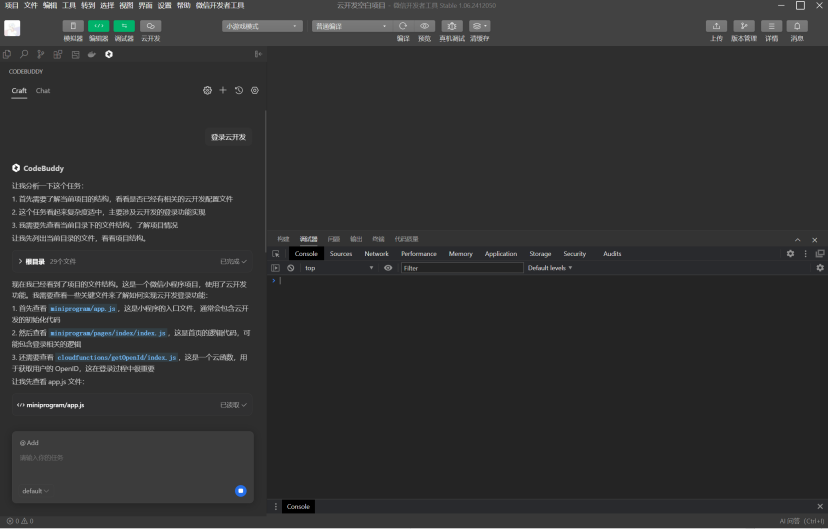Open the 工具 menu

pos(69,5)
